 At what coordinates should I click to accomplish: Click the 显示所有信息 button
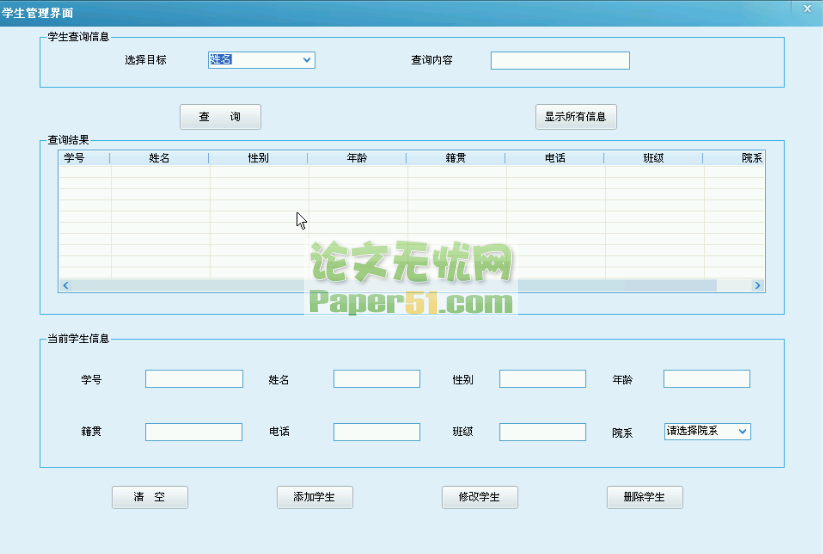pyautogui.click(x=576, y=117)
